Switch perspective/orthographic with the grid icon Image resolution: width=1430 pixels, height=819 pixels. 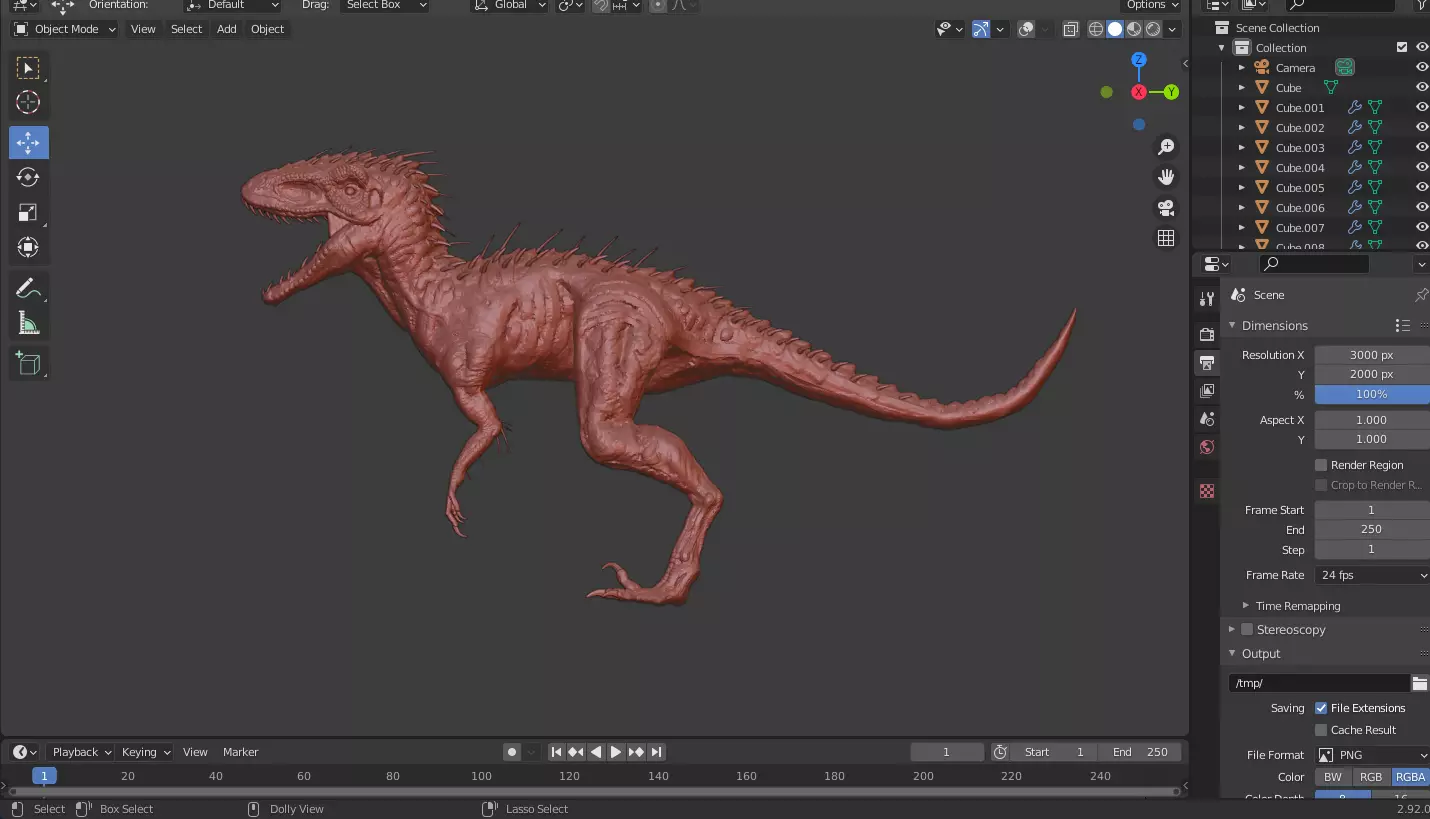pos(1166,238)
